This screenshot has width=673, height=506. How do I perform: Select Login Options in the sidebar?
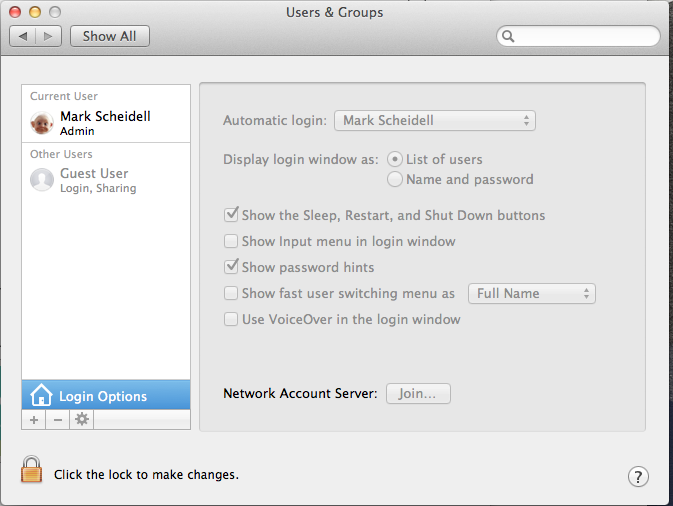106,395
